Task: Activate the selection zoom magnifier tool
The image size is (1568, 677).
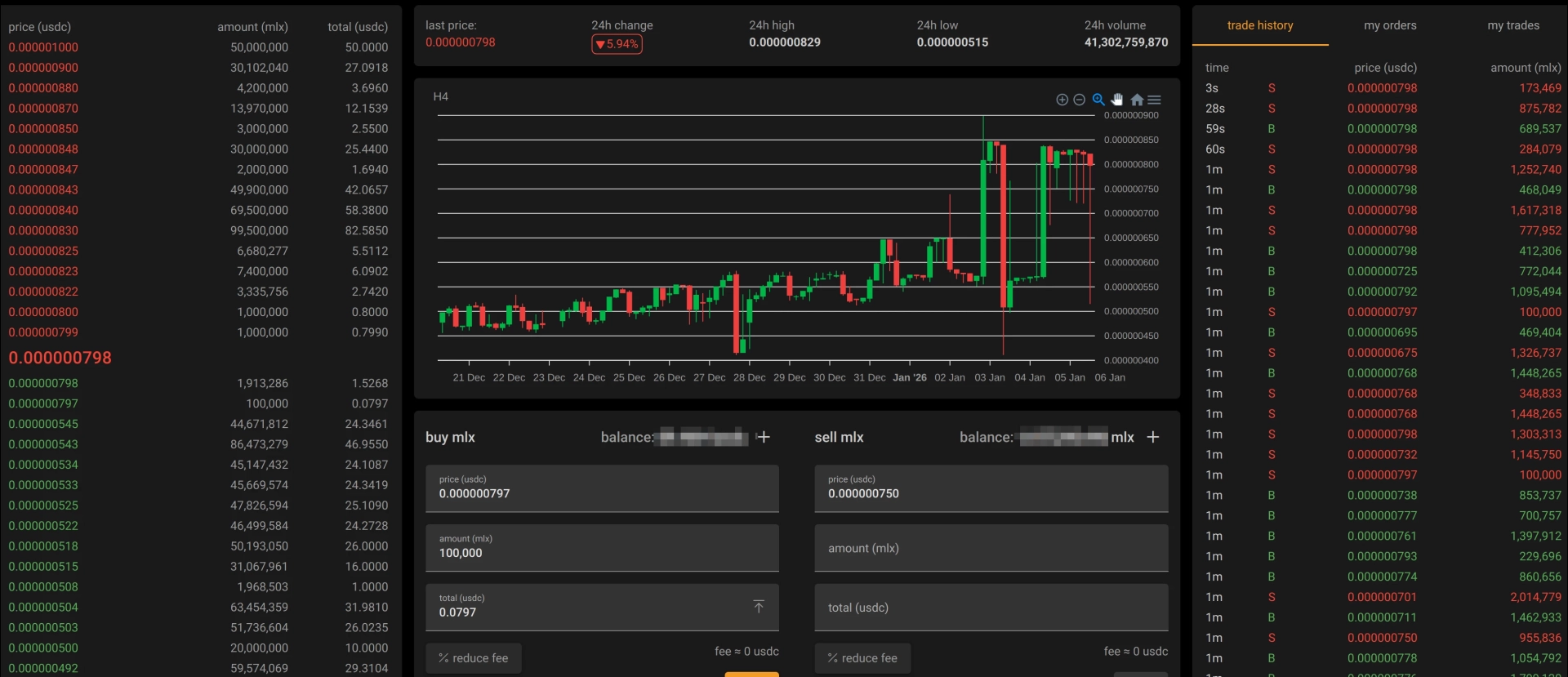Action: [1098, 100]
